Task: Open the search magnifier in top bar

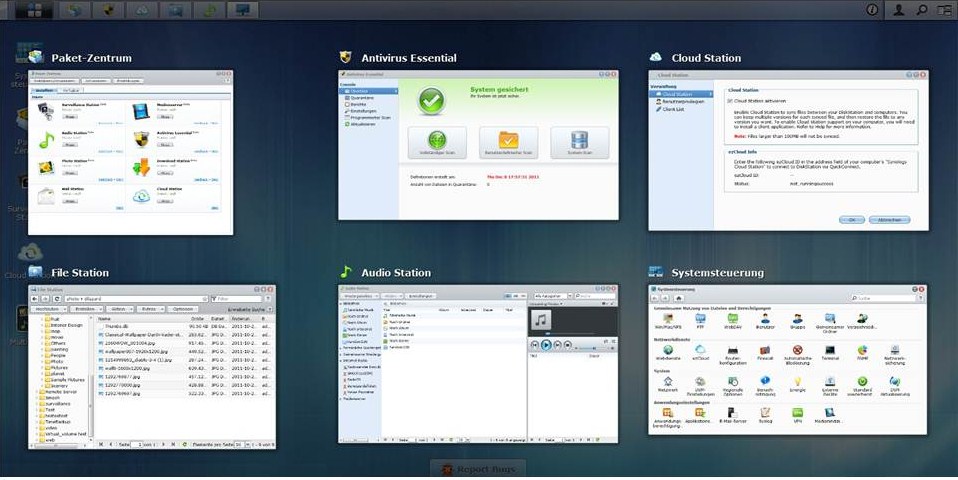Action: coord(922,10)
